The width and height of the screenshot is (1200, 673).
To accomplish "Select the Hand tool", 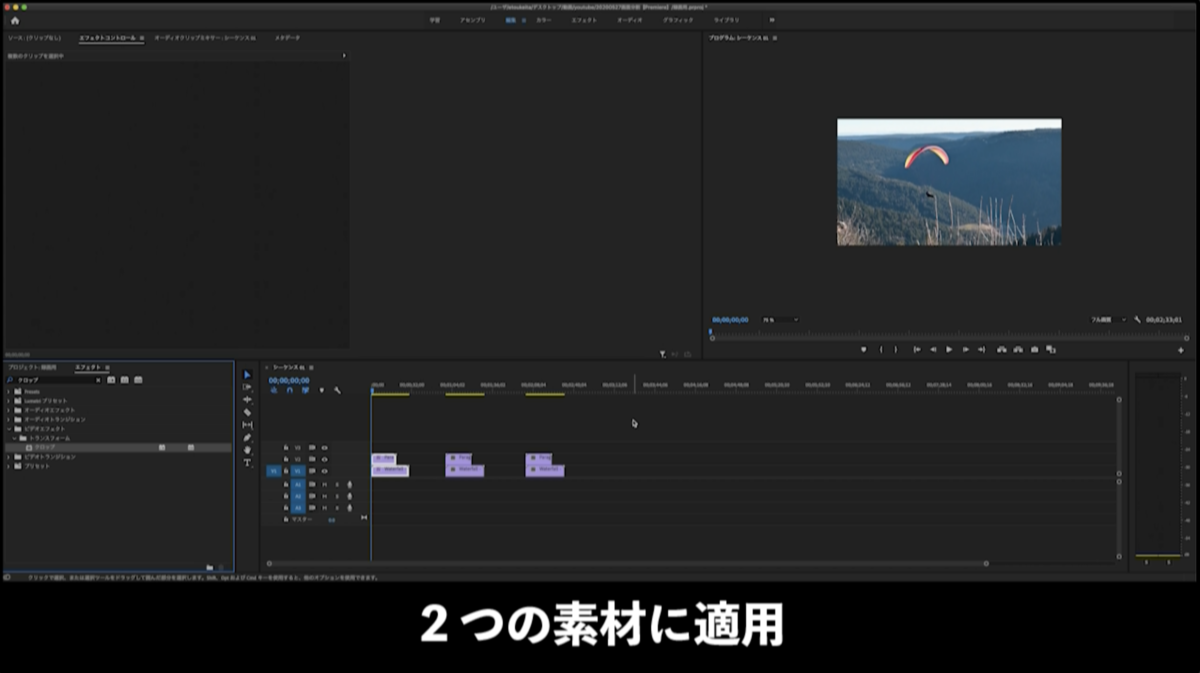I will (247, 450).
